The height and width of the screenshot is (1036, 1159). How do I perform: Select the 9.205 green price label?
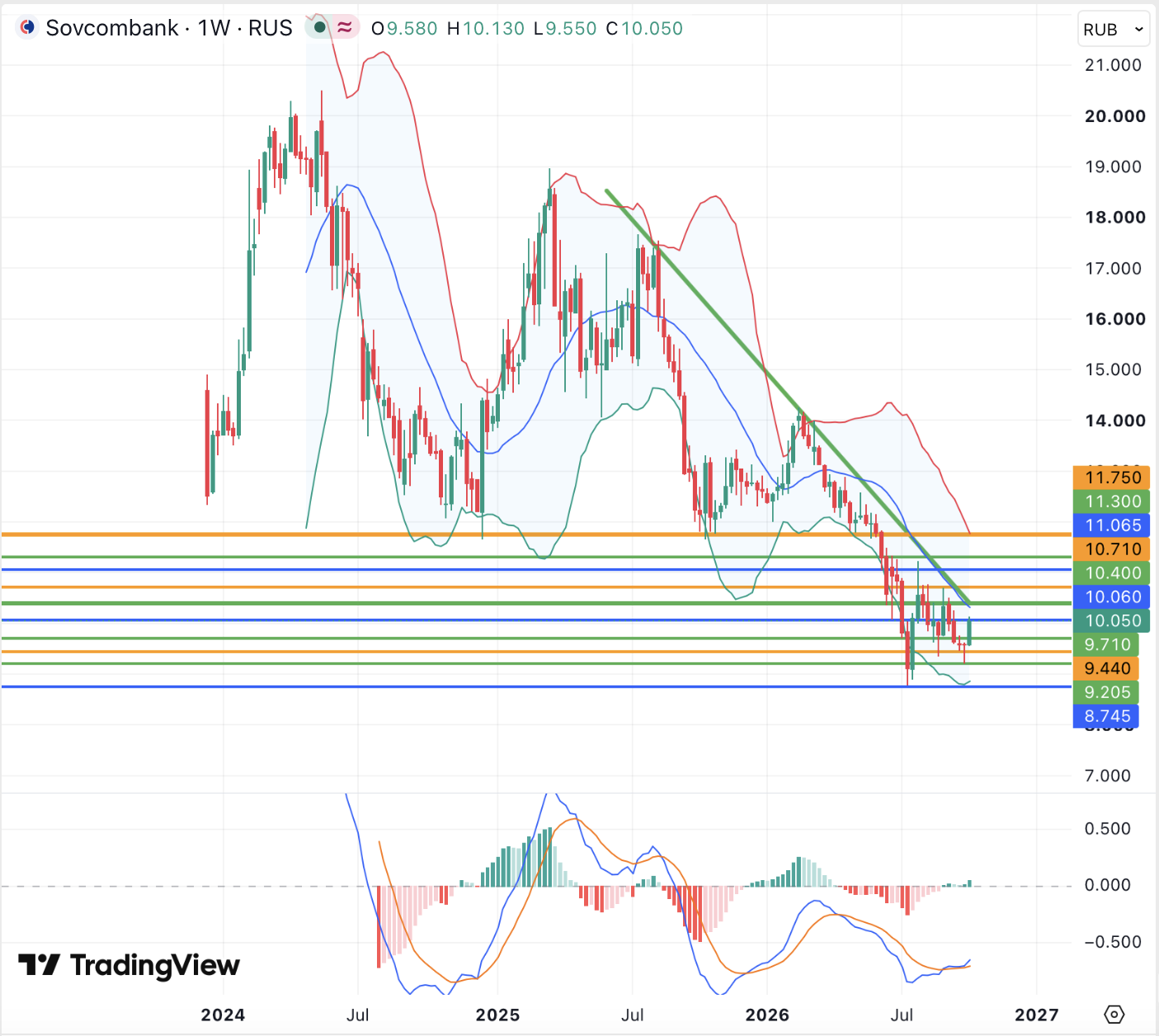point(1107,693)
